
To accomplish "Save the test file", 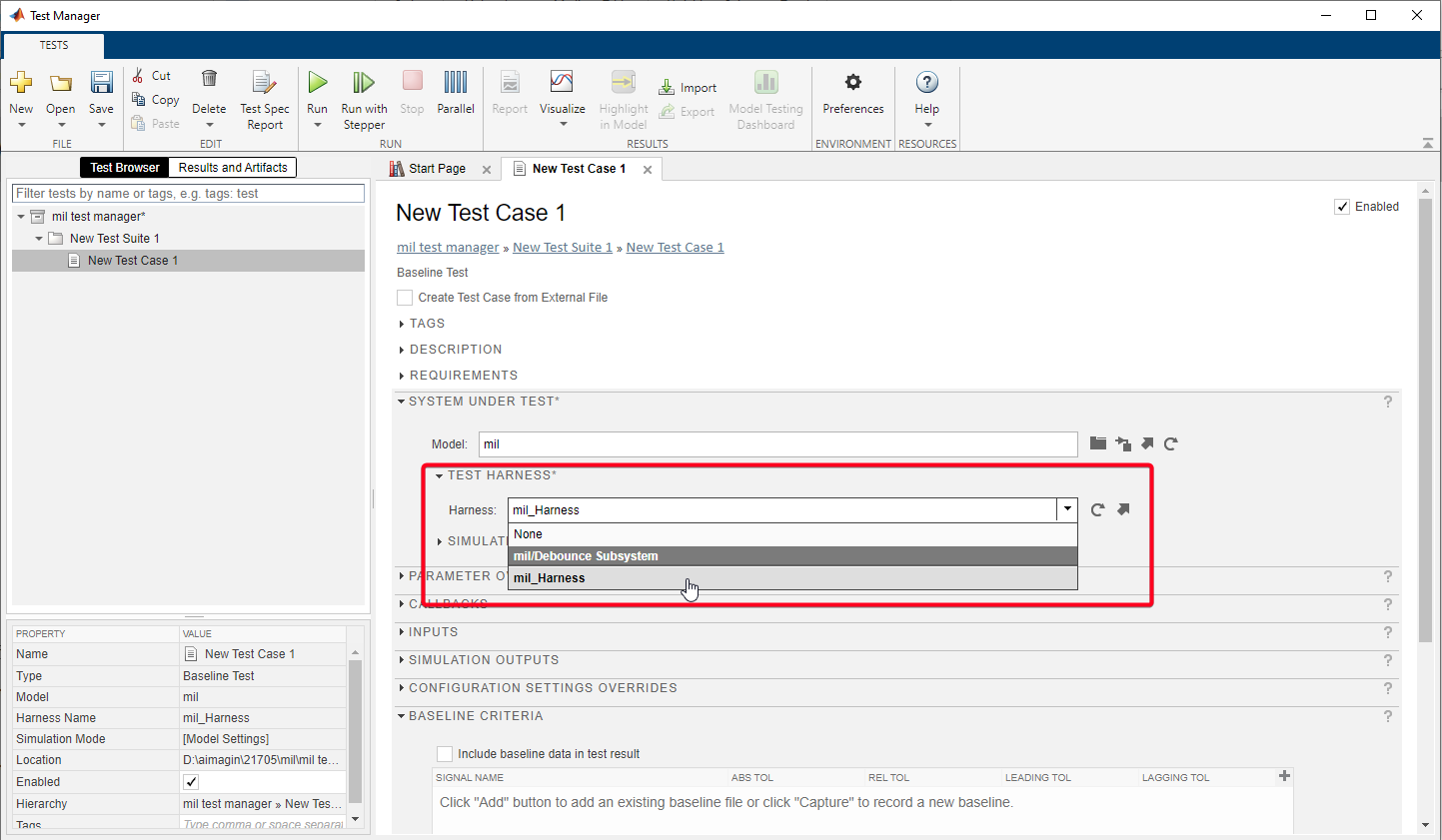I will pyautogui.click(x=101, y=83).
